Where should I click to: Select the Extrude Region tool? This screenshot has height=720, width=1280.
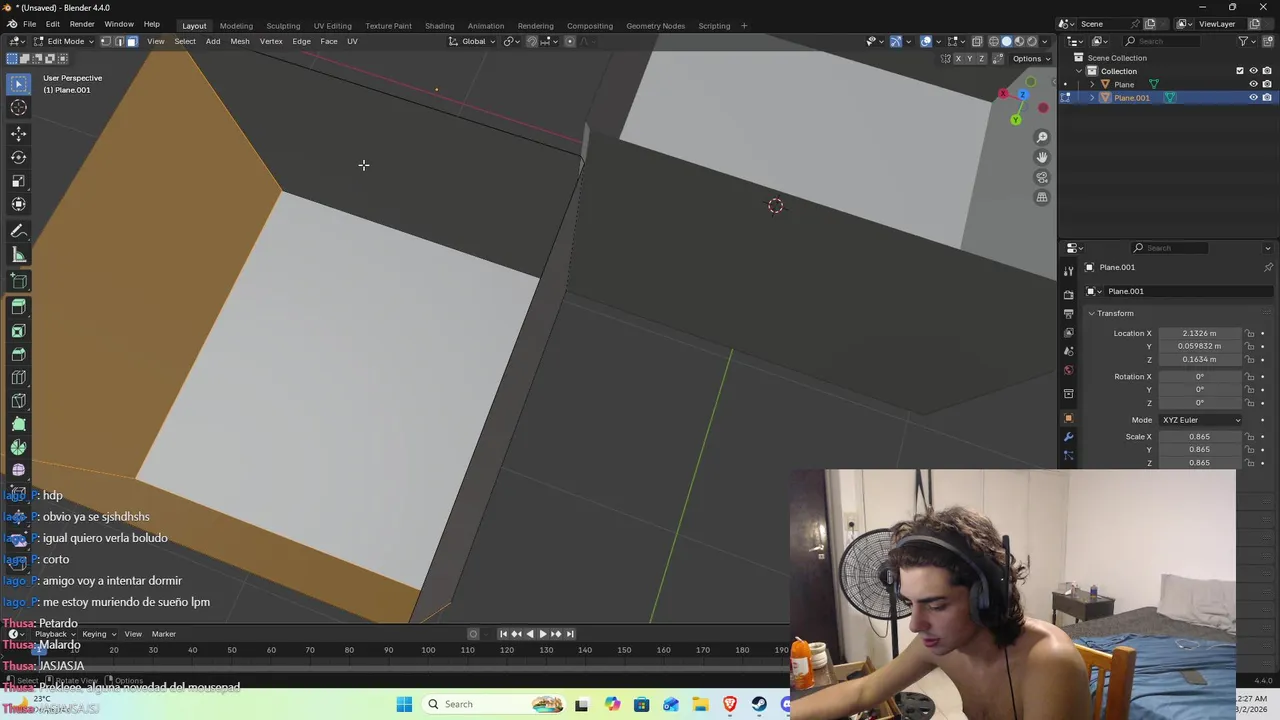18,307
